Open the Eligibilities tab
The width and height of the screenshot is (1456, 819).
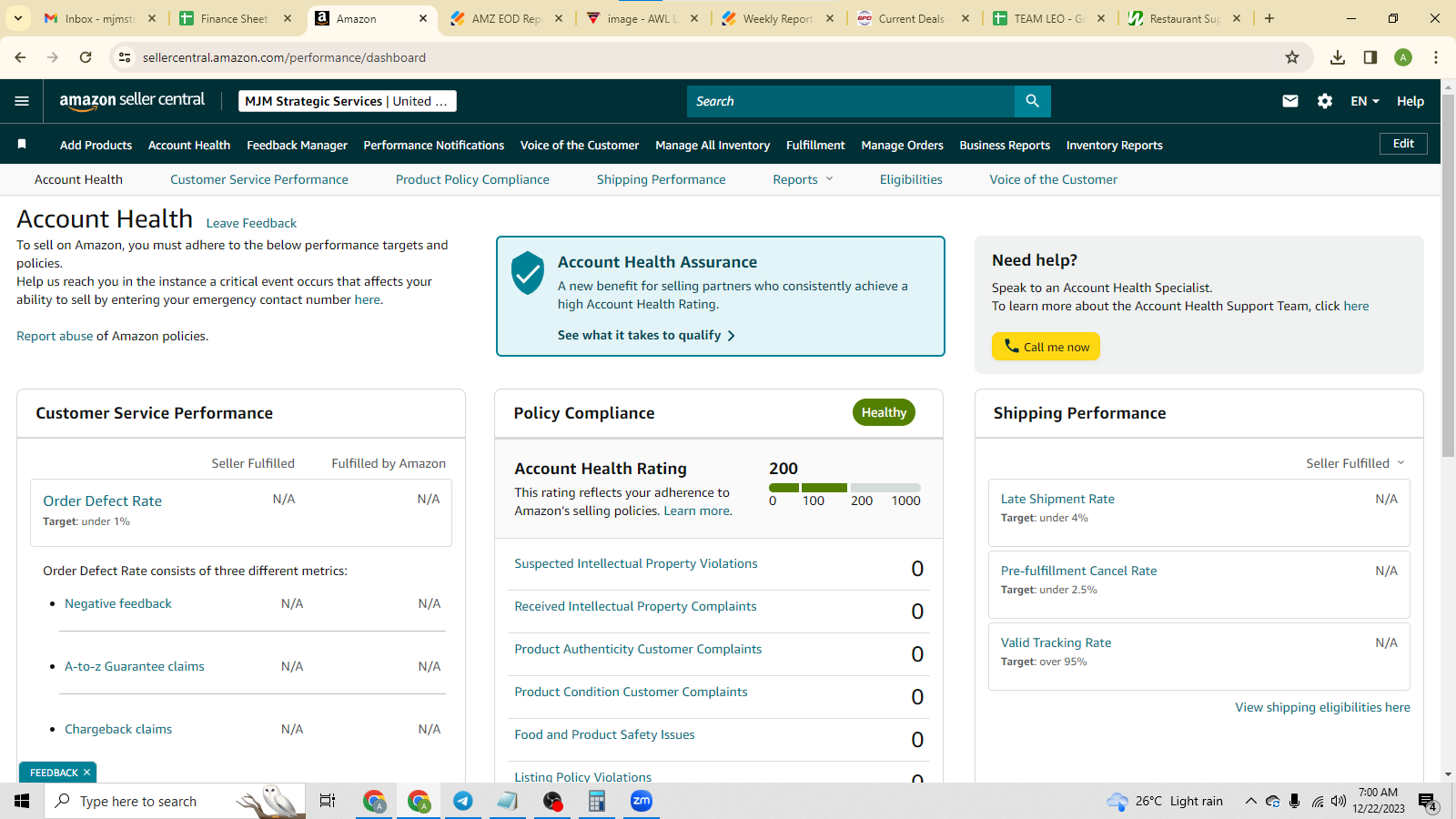point(911,179)
